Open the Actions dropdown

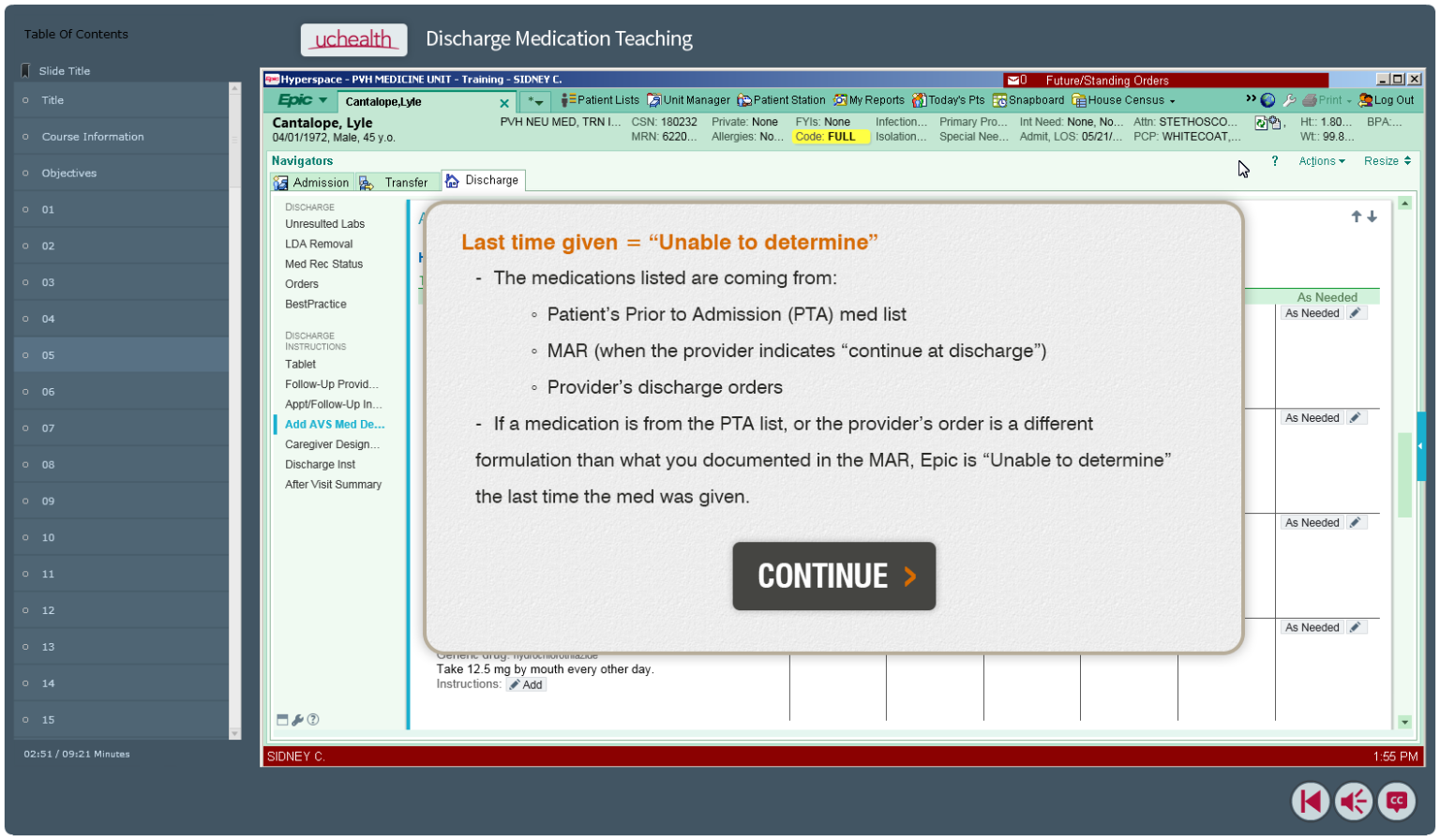coord(1320,161)
